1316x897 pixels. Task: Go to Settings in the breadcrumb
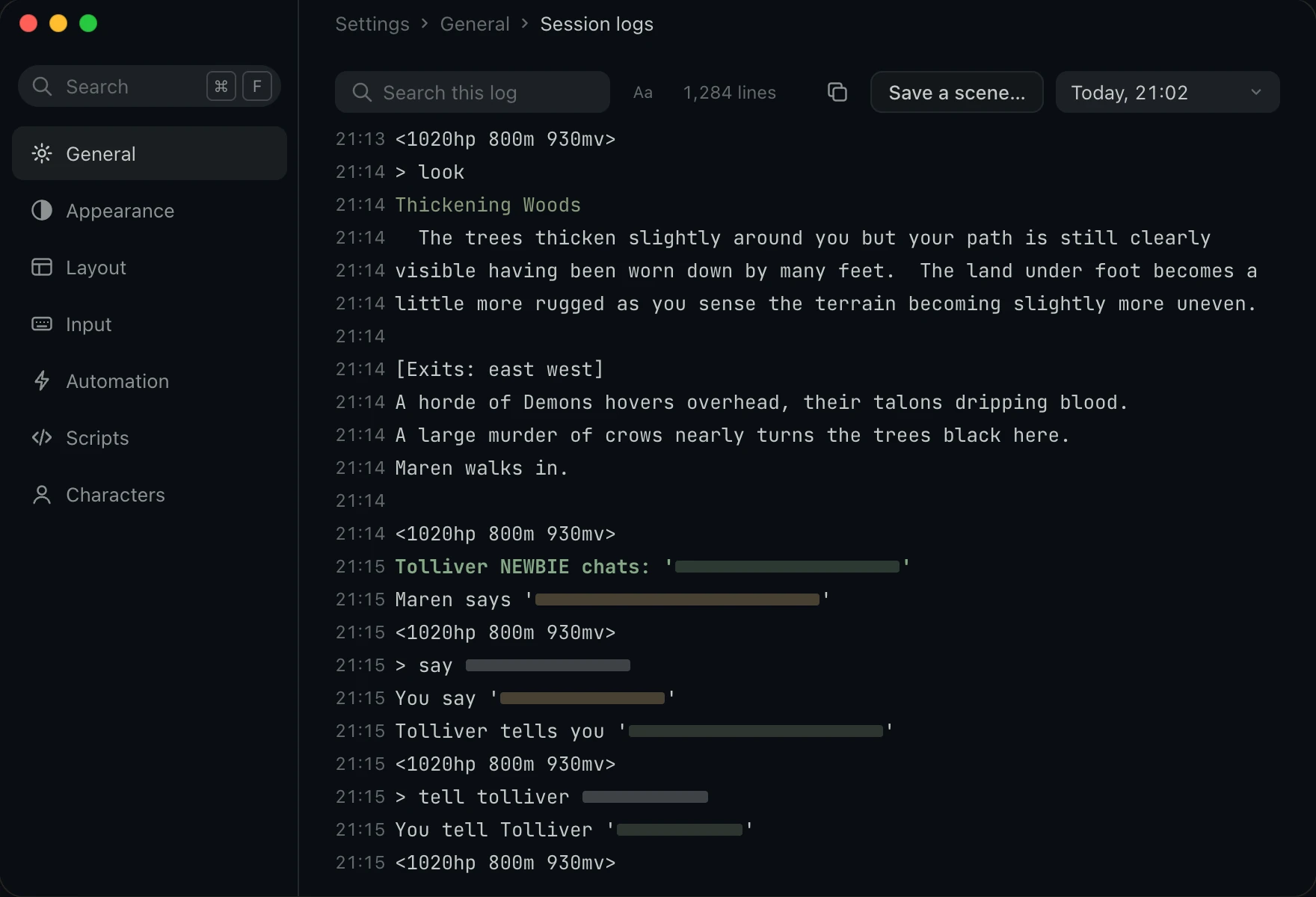[372, 24]
